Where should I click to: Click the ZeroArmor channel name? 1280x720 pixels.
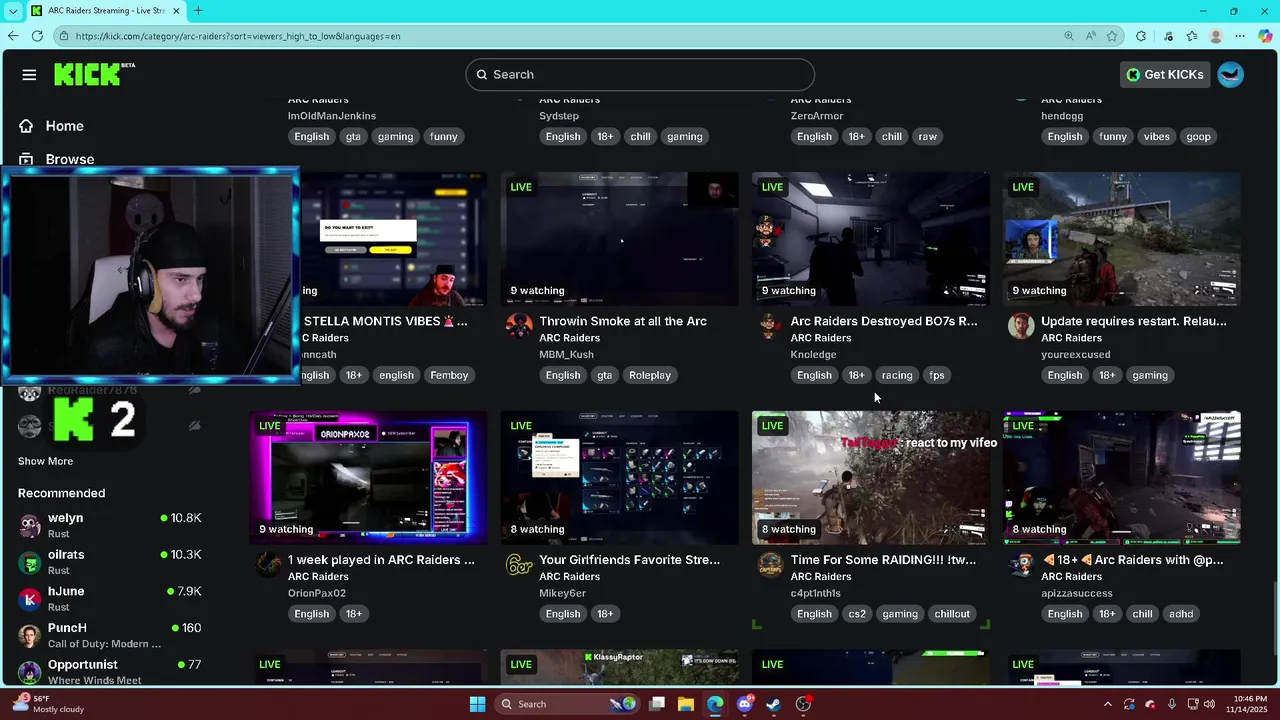coord(817,116)
